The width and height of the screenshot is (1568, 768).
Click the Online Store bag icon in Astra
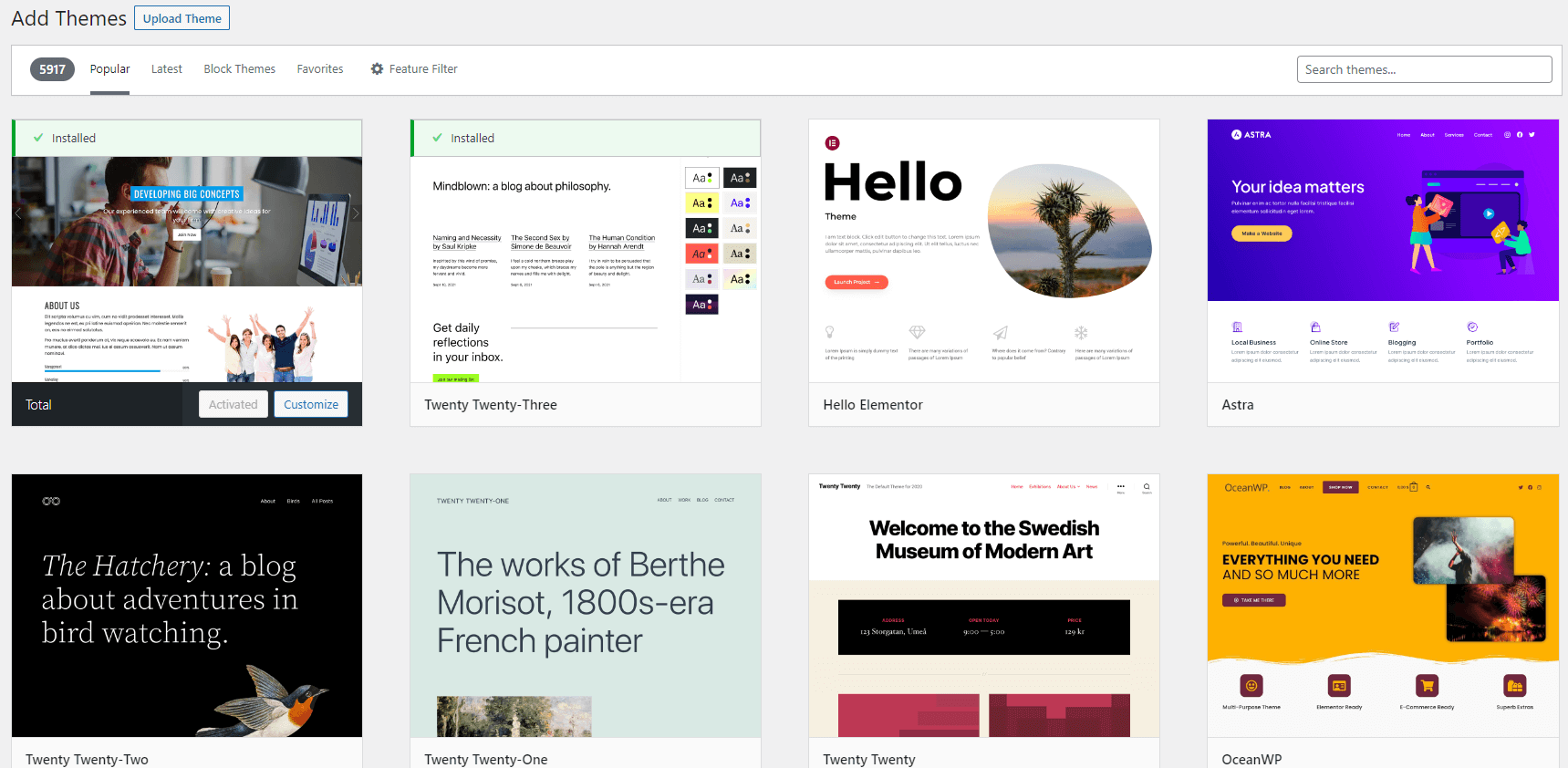pyautogui.click(x=1315, y=327)
